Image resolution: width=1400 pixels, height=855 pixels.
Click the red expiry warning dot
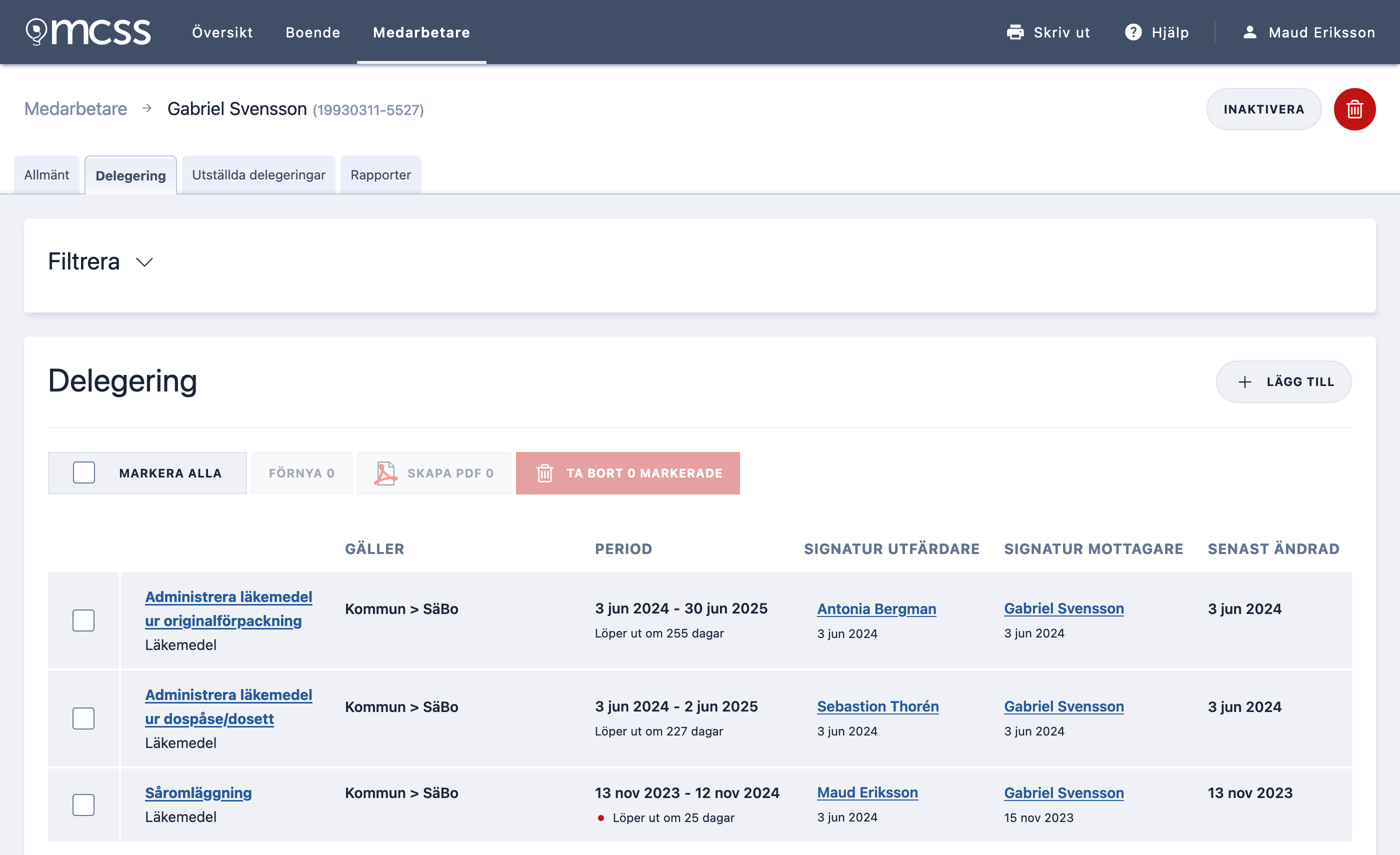[600, 818]
